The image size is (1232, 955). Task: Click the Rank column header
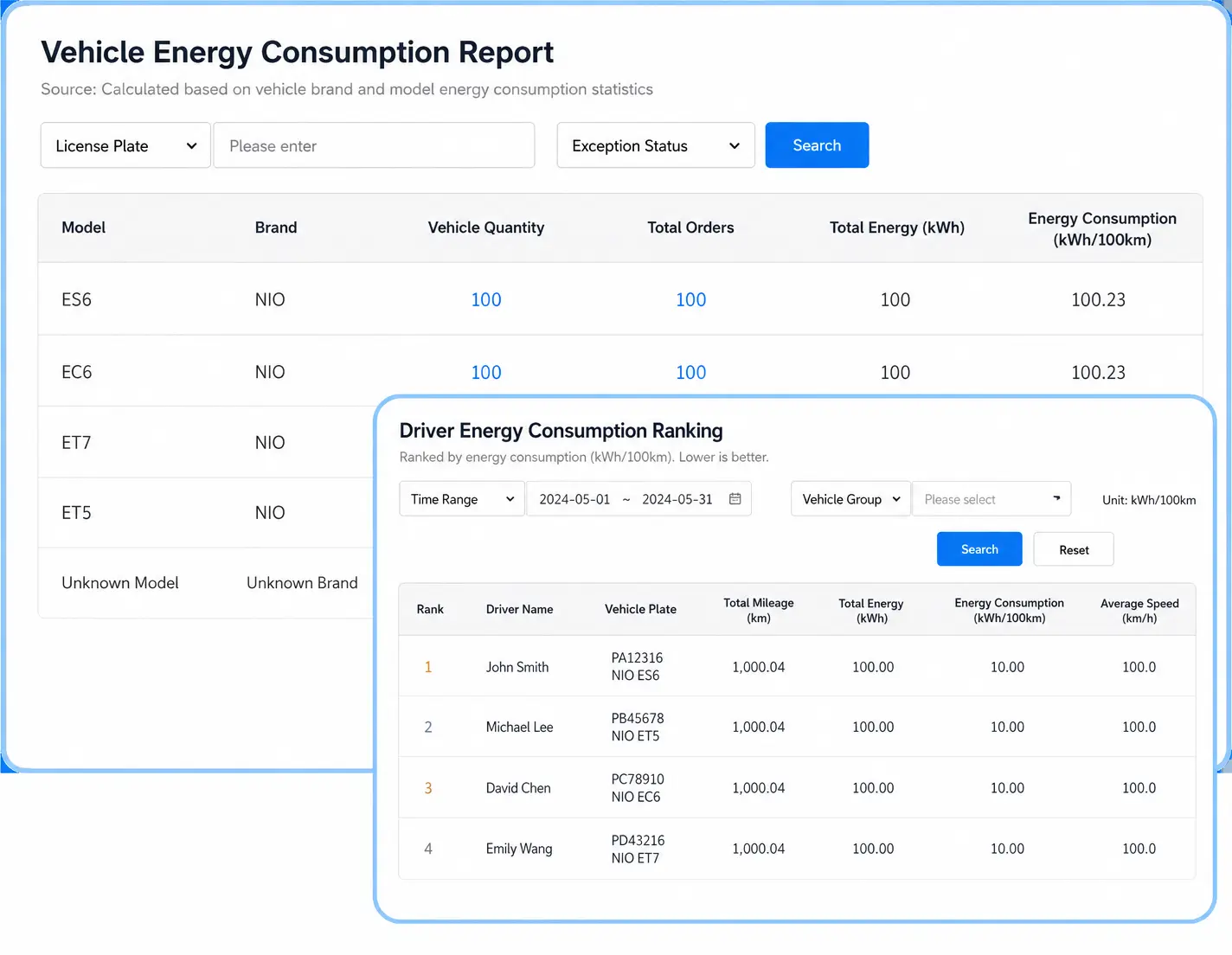click(430, 609)
